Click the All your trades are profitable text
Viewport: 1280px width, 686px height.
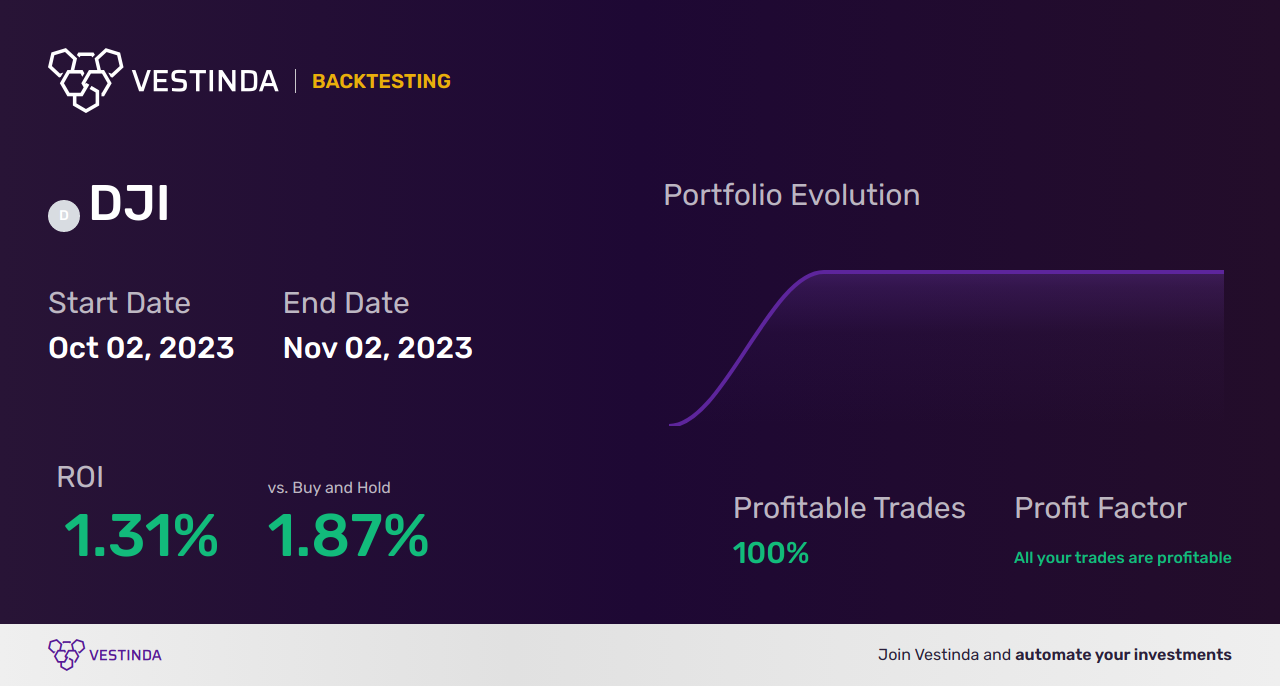pyautogui.click(x=1123, y=558)
